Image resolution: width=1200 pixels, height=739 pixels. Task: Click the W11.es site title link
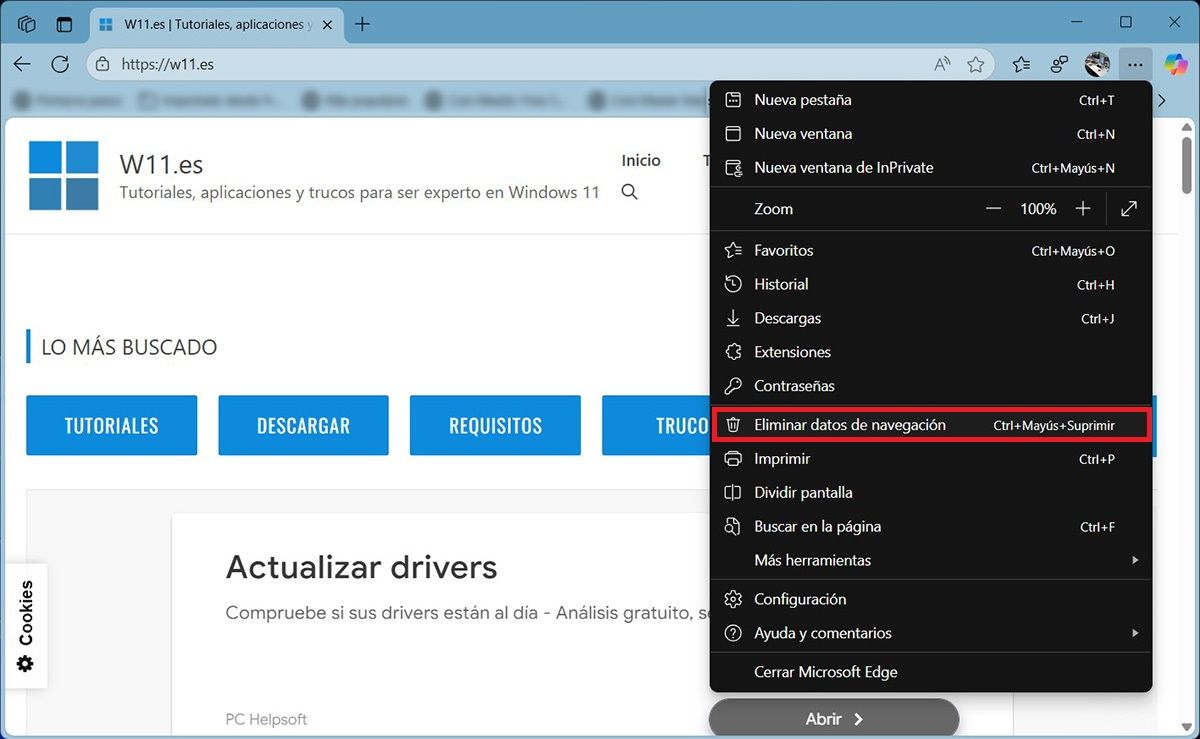161,164
